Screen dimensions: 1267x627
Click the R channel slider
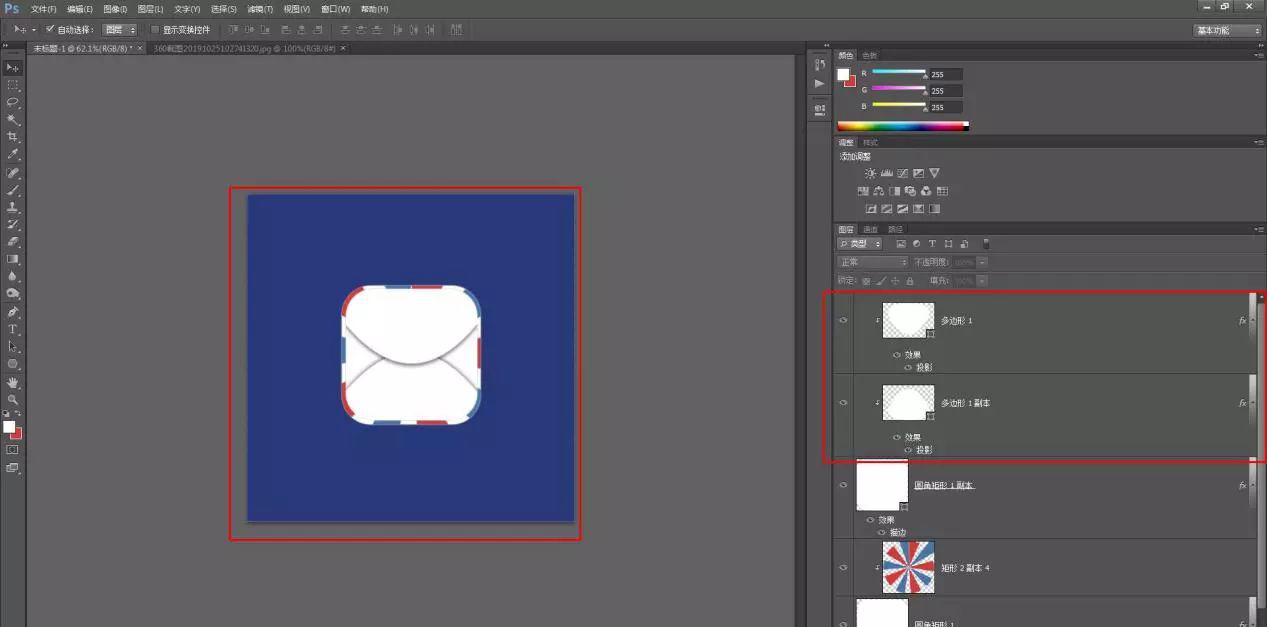(899, 72)
